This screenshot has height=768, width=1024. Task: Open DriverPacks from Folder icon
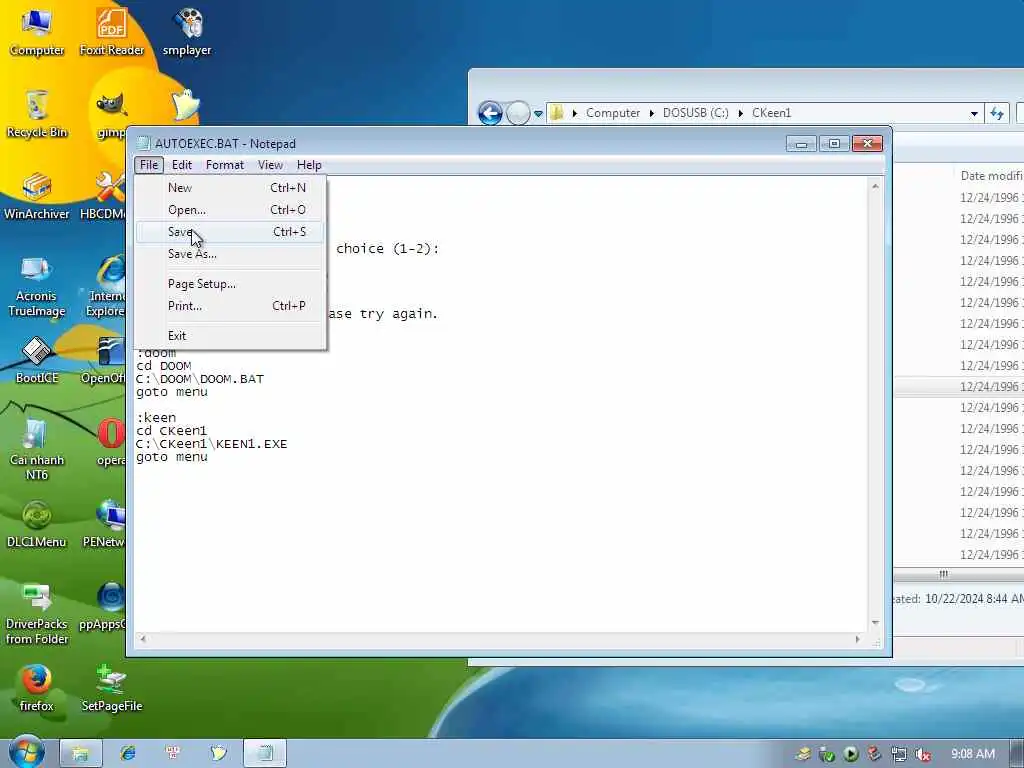(x=37, y=614)
